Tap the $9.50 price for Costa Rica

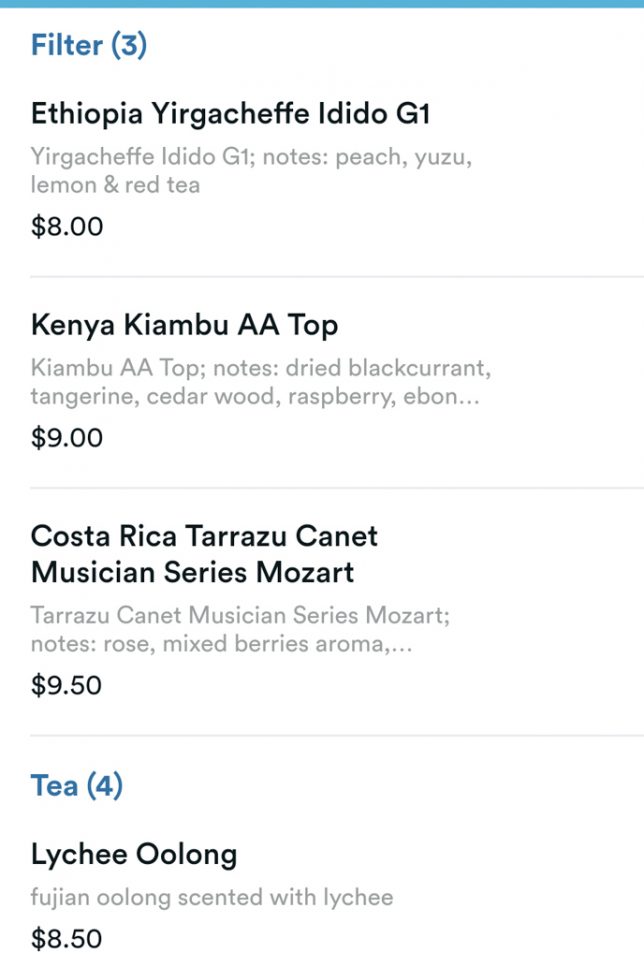pyautogui.click(x=66, y=686)
